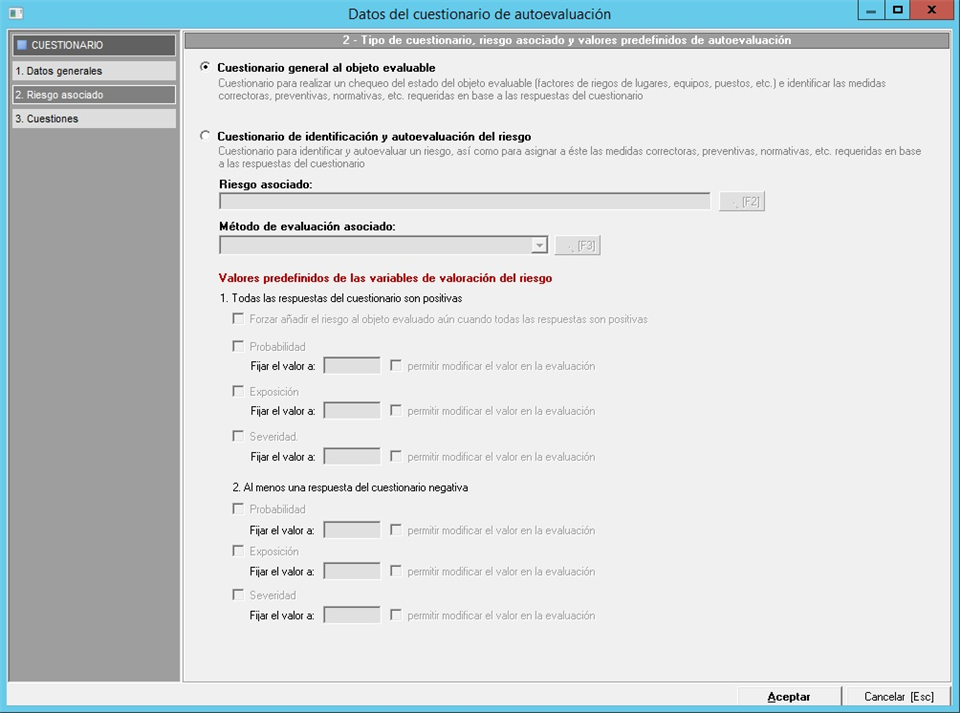Screen dimensions: 960x713
Task: Click the [F3] evaluation method button
Action: click(578, 245)
